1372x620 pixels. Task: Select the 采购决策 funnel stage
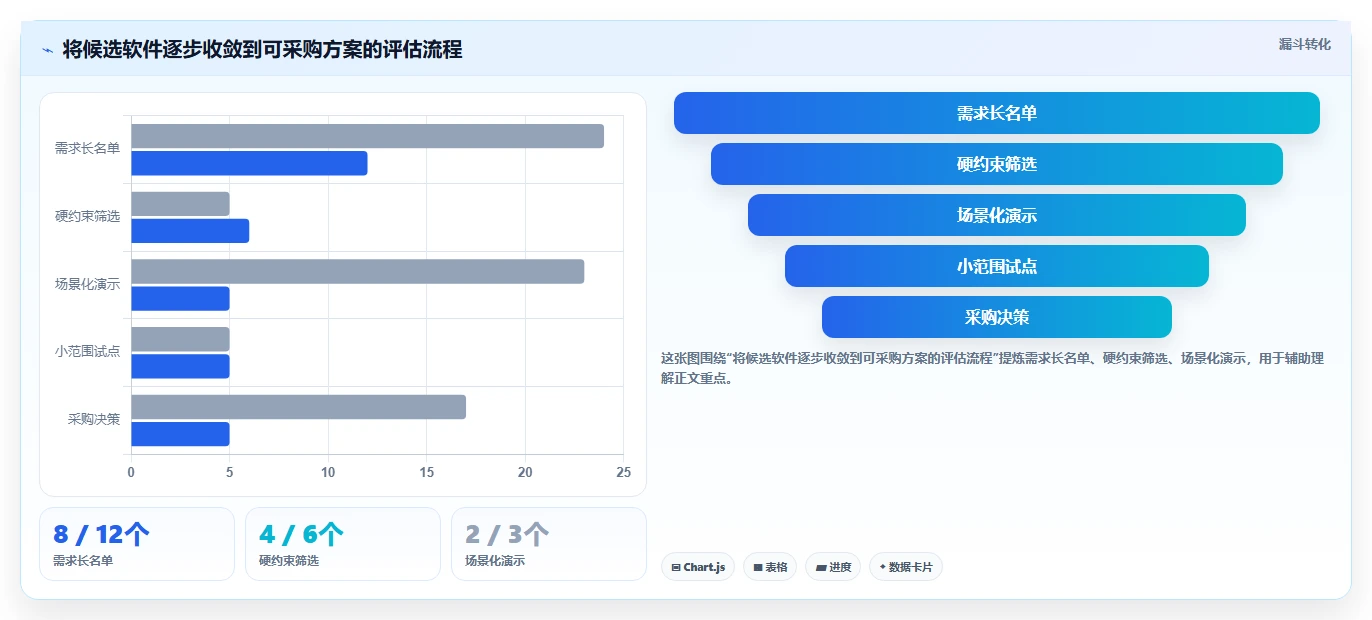(x=997, y=317)
